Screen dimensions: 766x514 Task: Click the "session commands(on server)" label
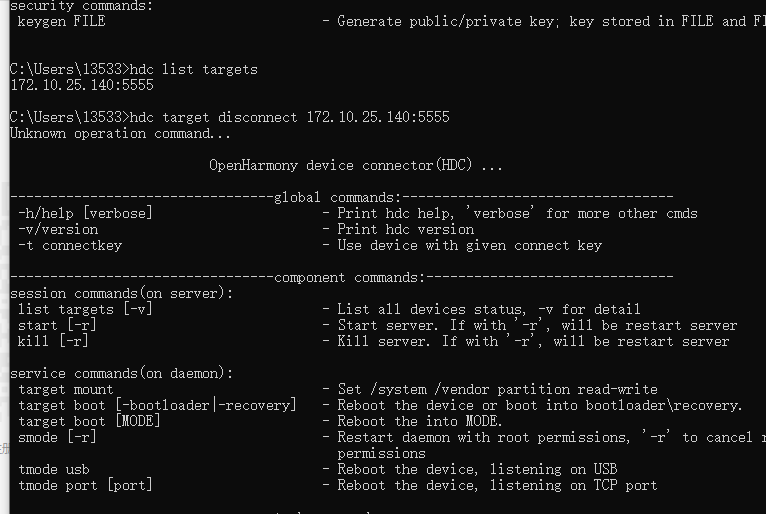[x=121, y=293]
